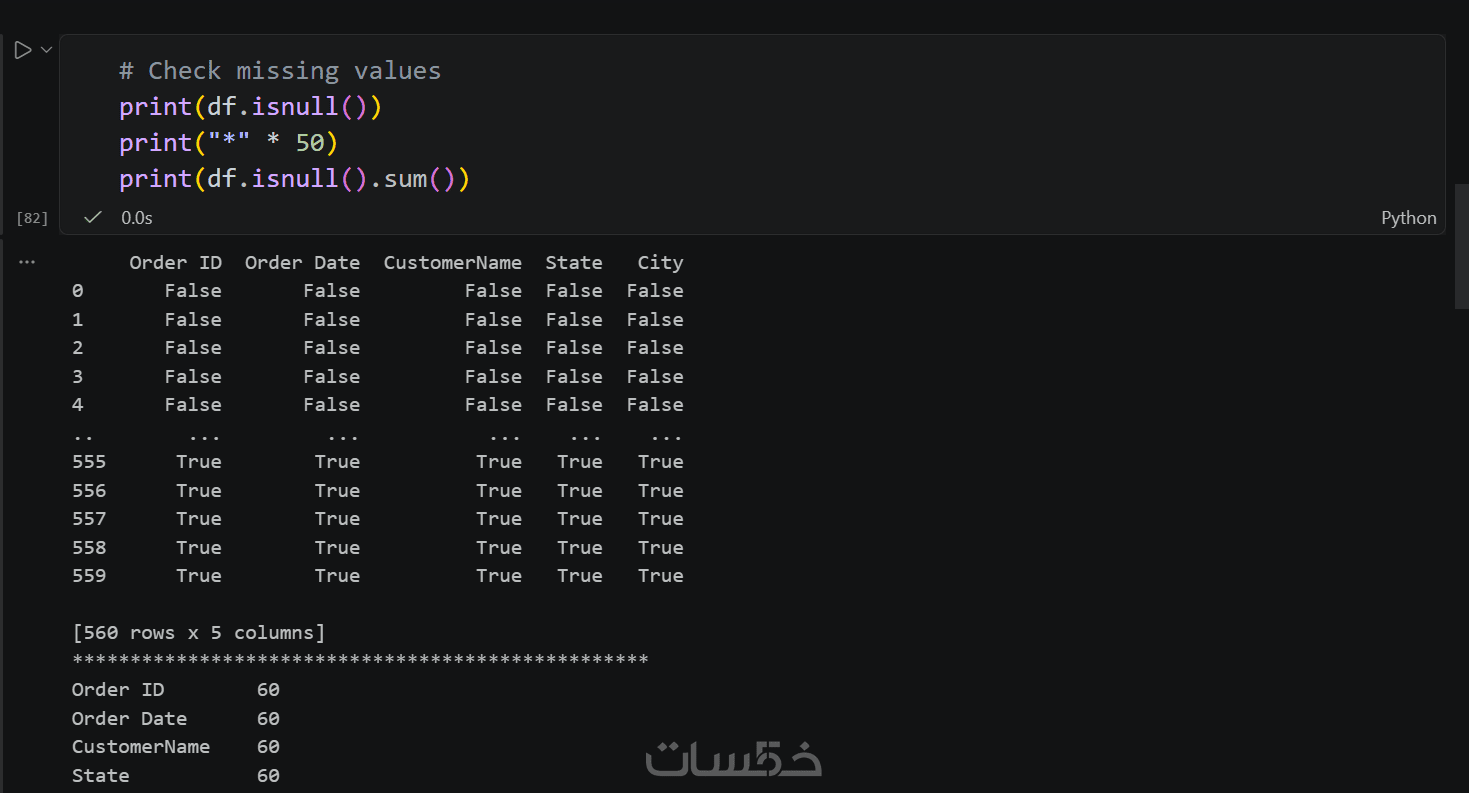
Task: Click the 'Order Date' row in null sum output
Action: coord(129,719)
